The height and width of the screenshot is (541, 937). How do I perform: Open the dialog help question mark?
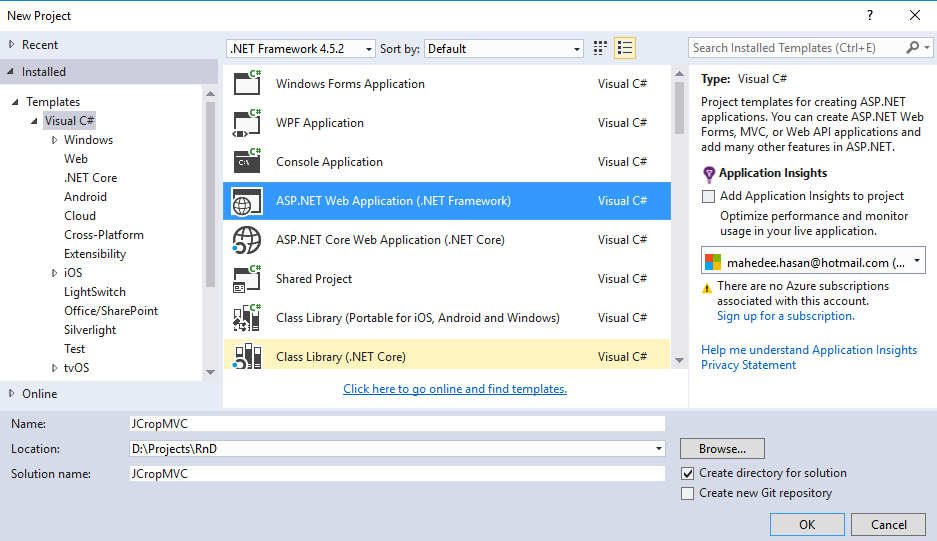click(870, 16)
